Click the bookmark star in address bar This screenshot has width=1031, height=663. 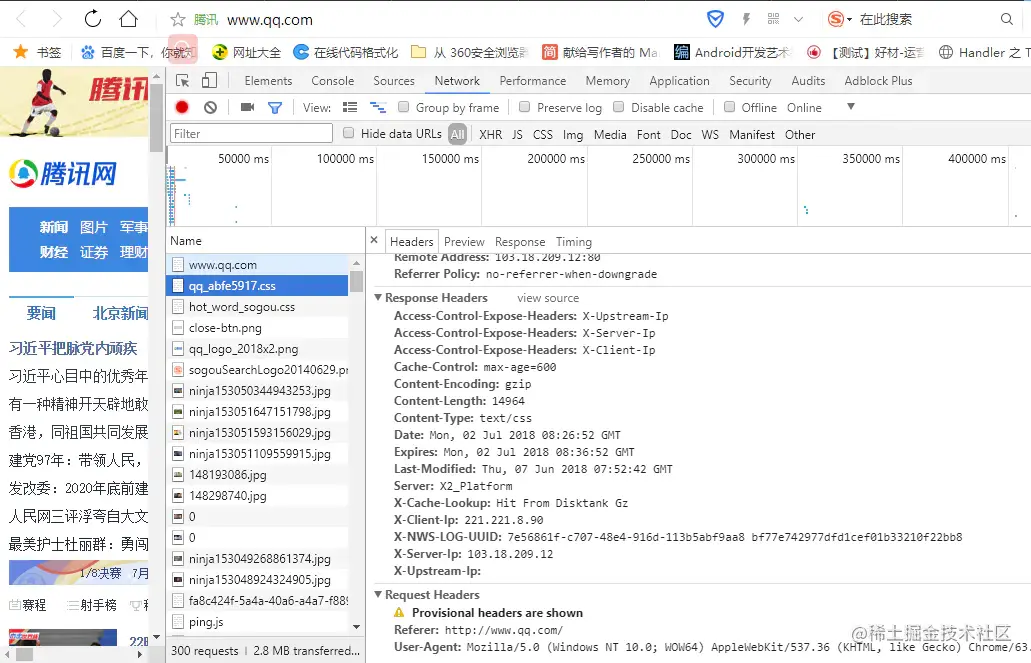point(178,20)
